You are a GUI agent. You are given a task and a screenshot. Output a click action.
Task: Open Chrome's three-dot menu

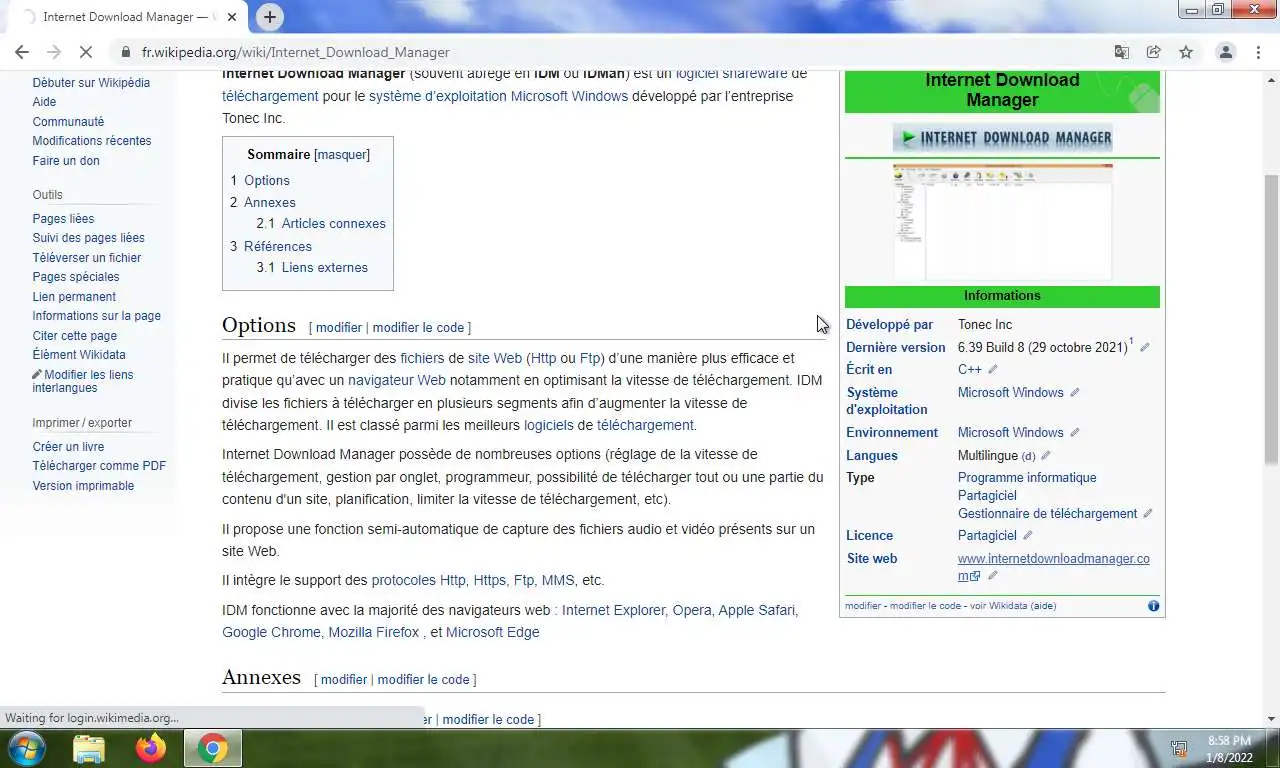pos(1258,52)
